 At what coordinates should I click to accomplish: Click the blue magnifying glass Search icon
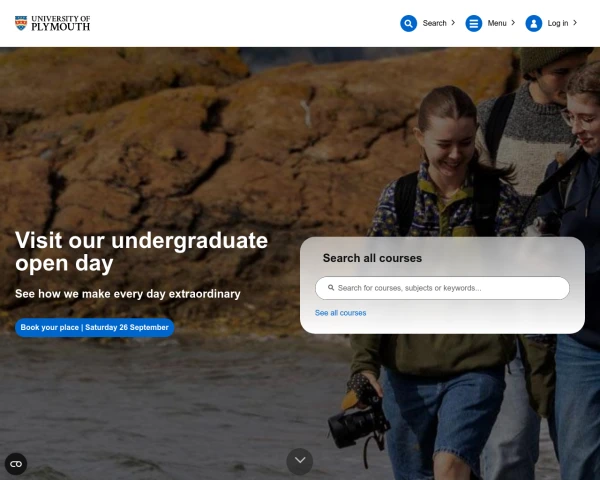coord(408,23)
